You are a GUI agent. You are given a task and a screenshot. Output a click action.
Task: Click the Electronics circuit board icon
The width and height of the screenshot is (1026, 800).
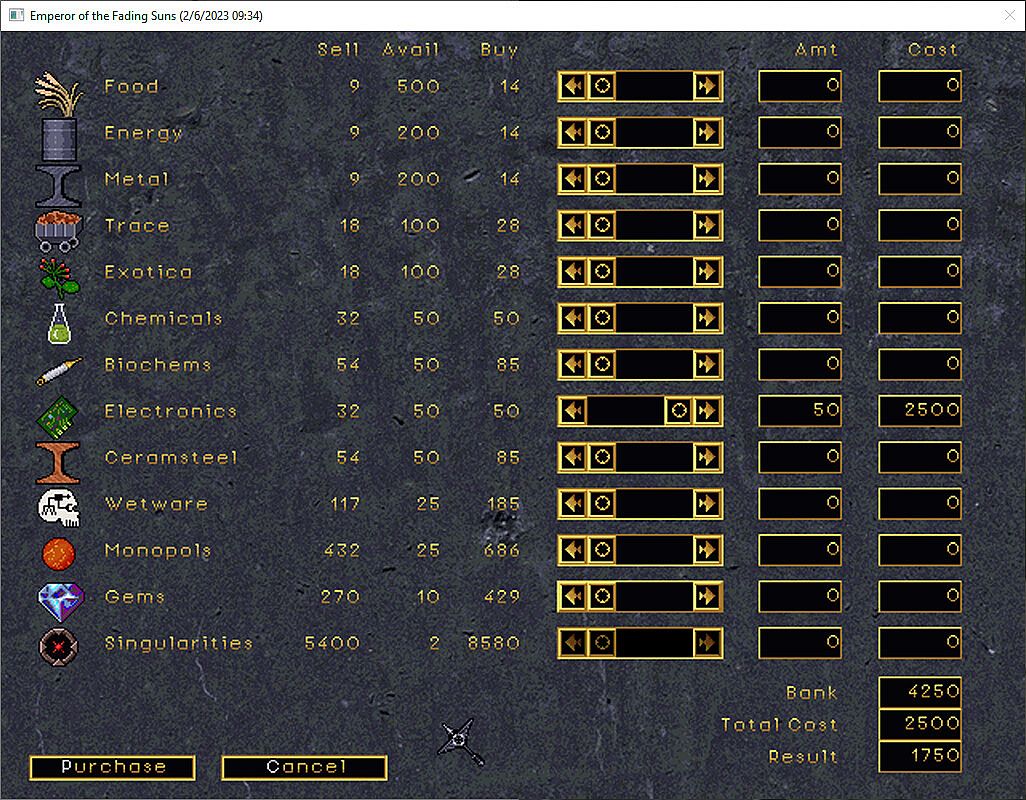click(59, 414)
